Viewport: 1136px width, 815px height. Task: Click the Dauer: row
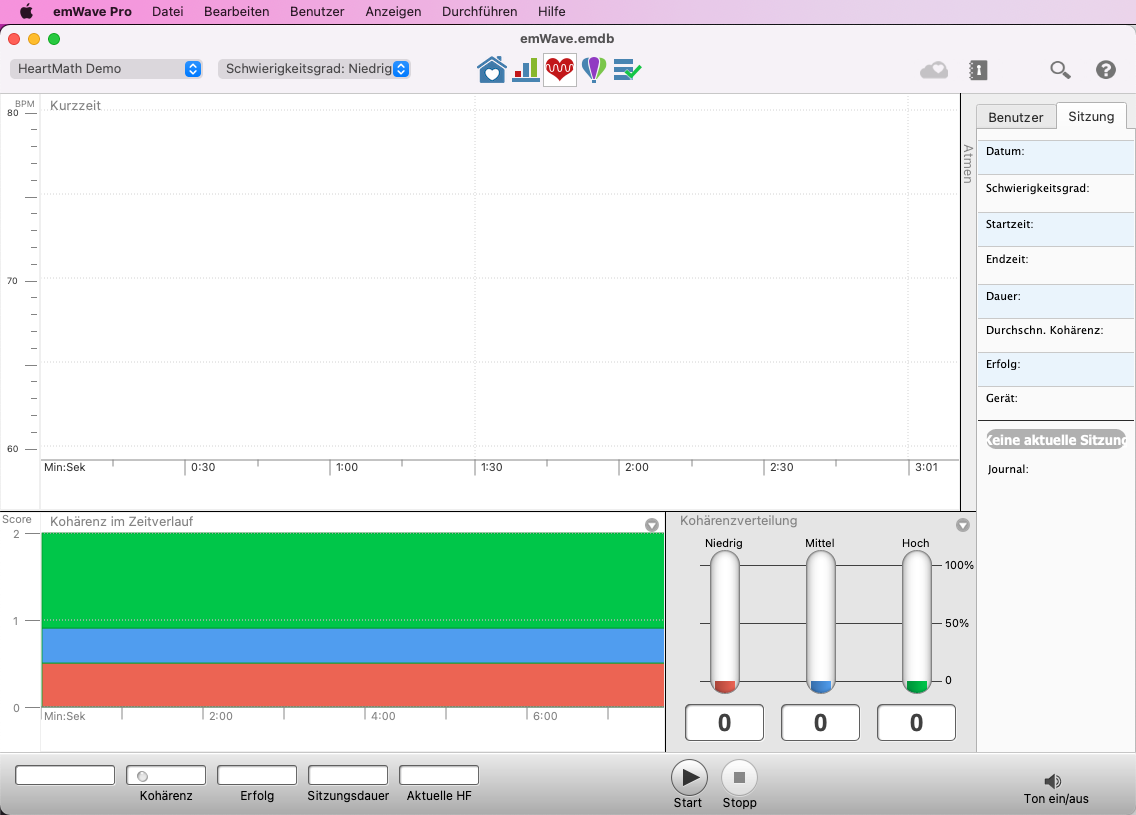[1056, 301]
